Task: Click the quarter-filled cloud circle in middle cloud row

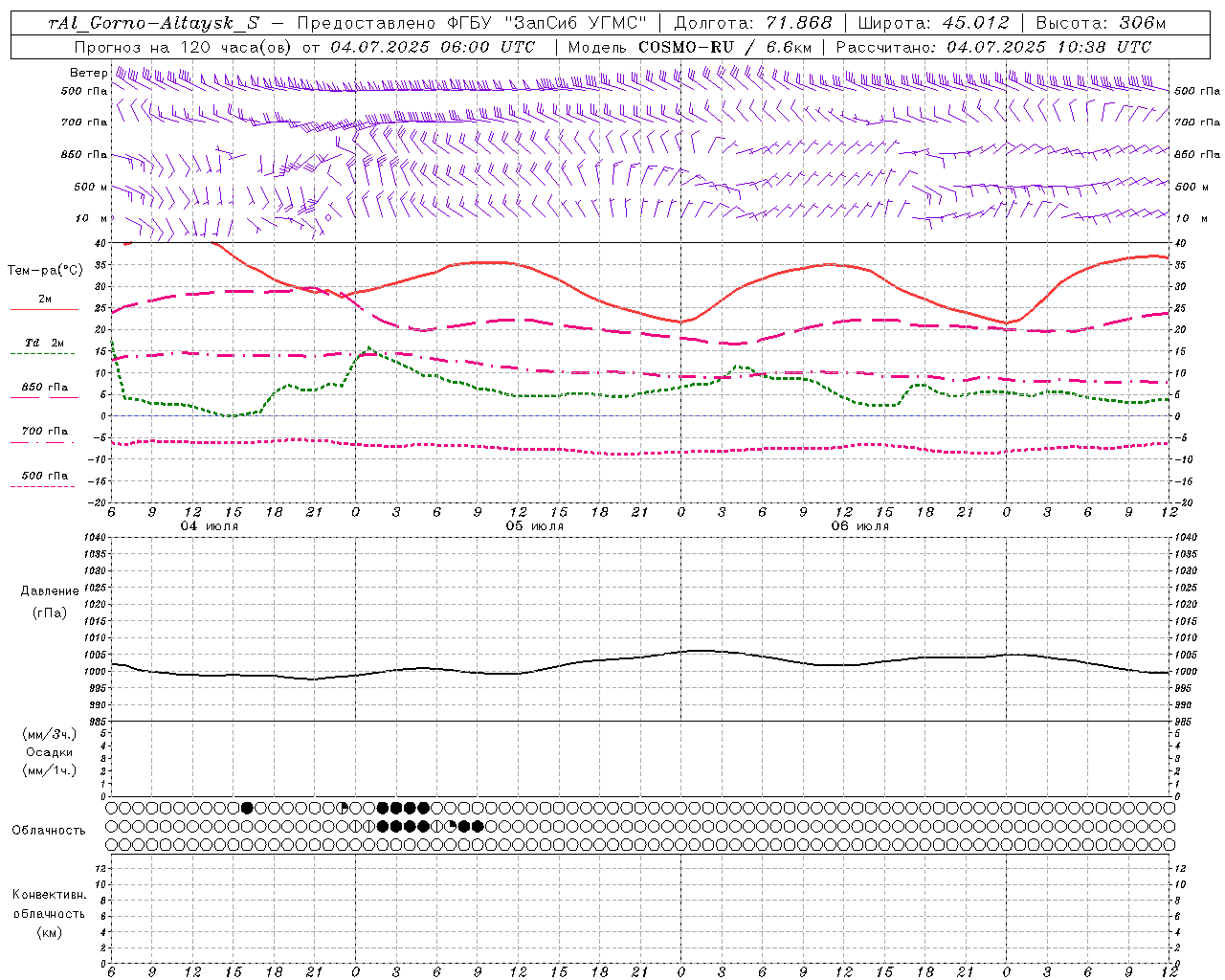Action: click(452, 826)
